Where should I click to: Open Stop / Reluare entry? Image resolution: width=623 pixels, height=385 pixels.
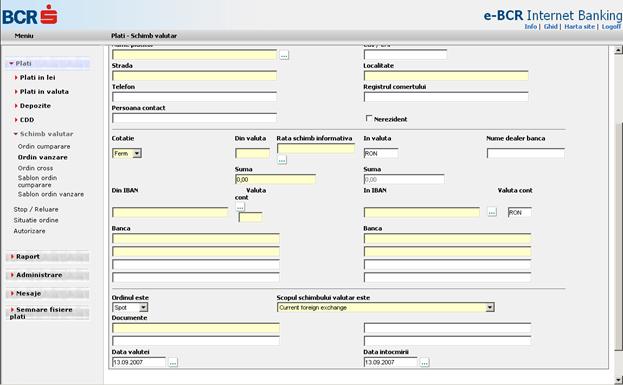click(36, 209)
